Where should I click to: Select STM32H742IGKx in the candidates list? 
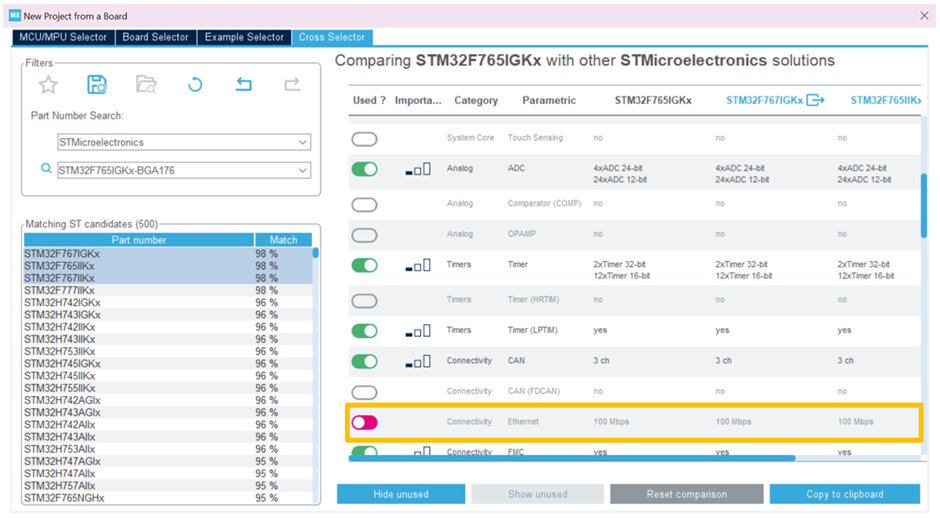pyautogui.click(x=62, y=303)
